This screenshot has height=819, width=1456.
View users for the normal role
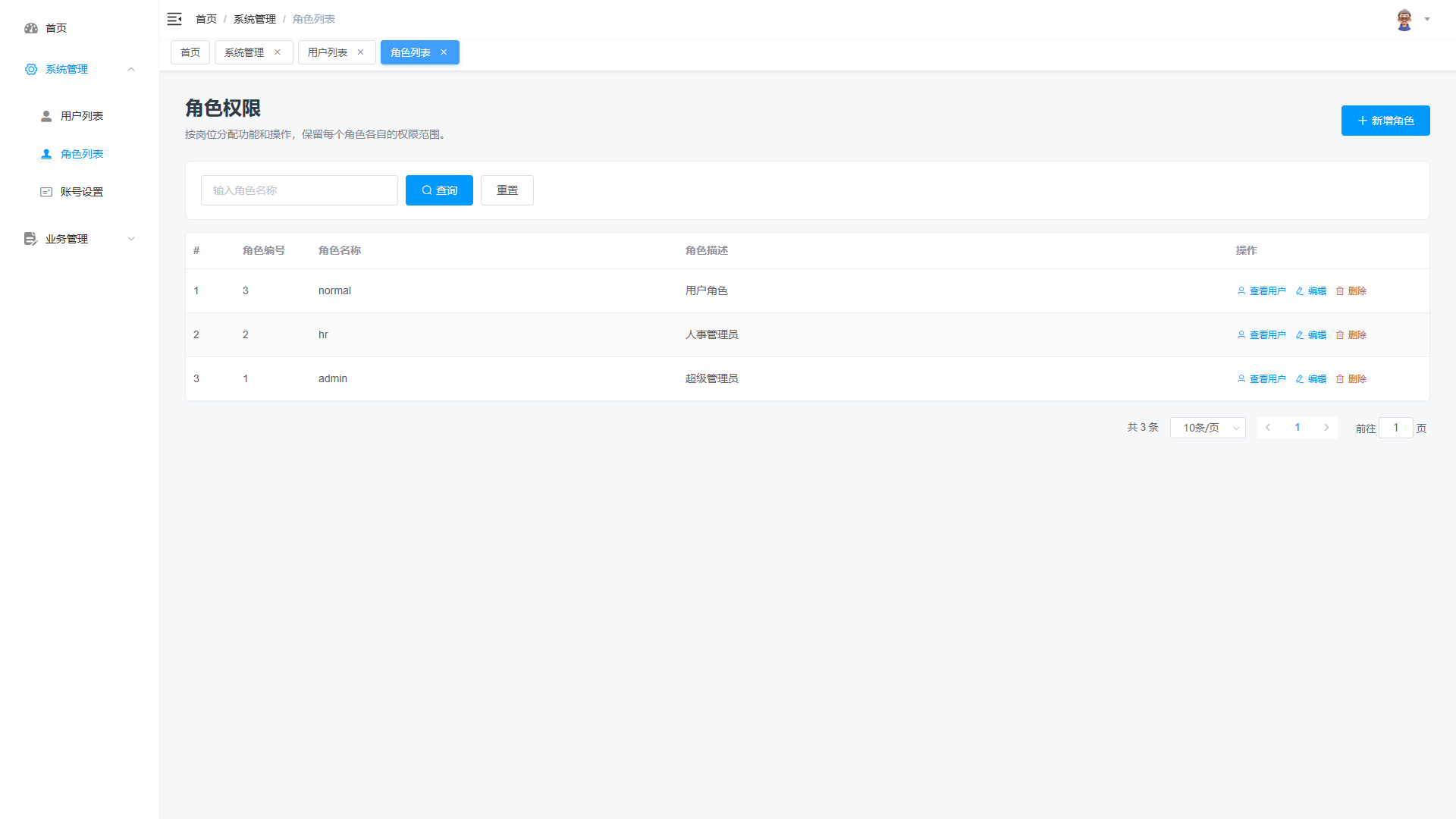click(x=1262, y=291)
